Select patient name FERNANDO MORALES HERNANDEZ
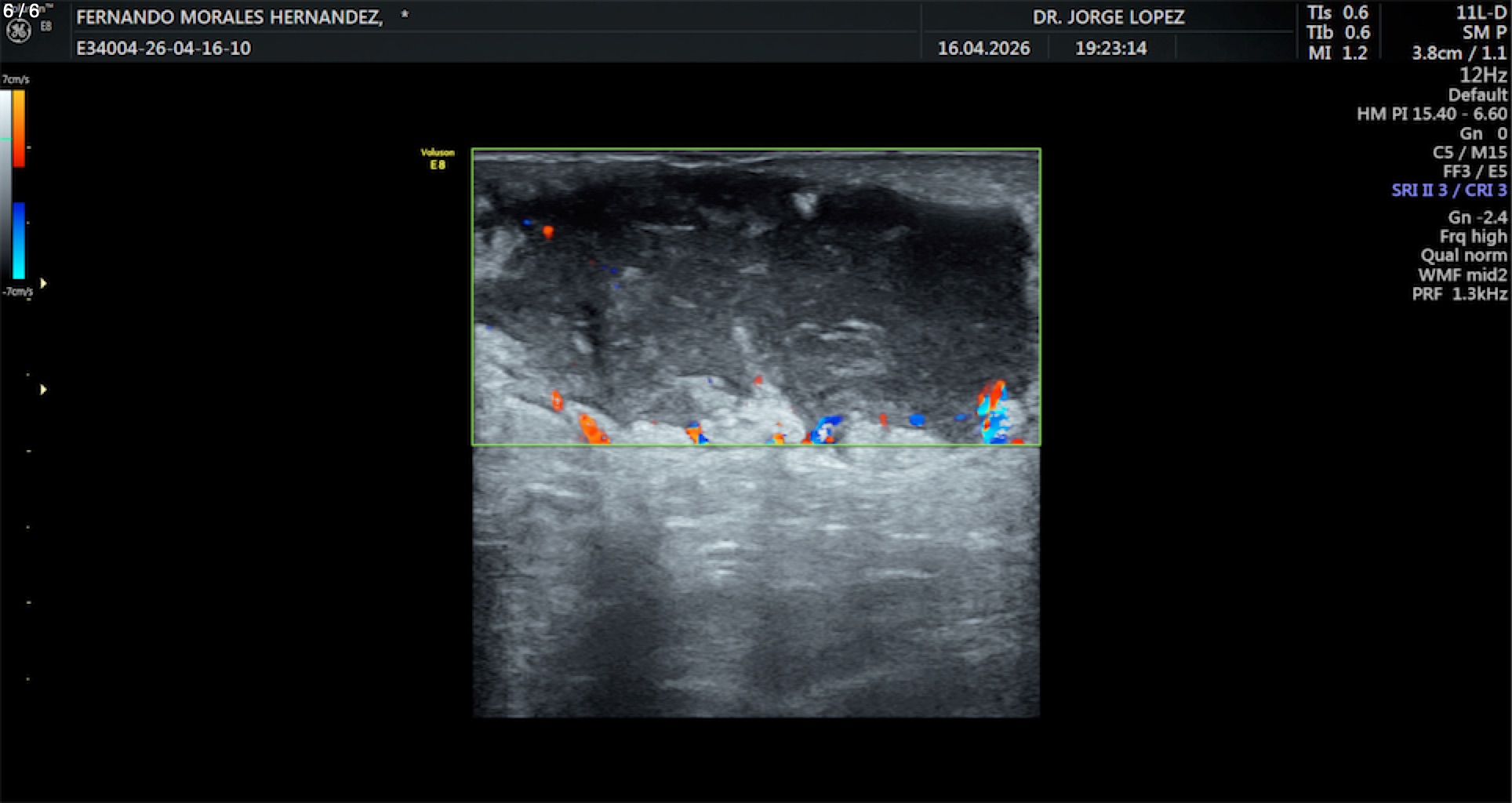This screenshot has width=1512, height=803. click(230, 17)
